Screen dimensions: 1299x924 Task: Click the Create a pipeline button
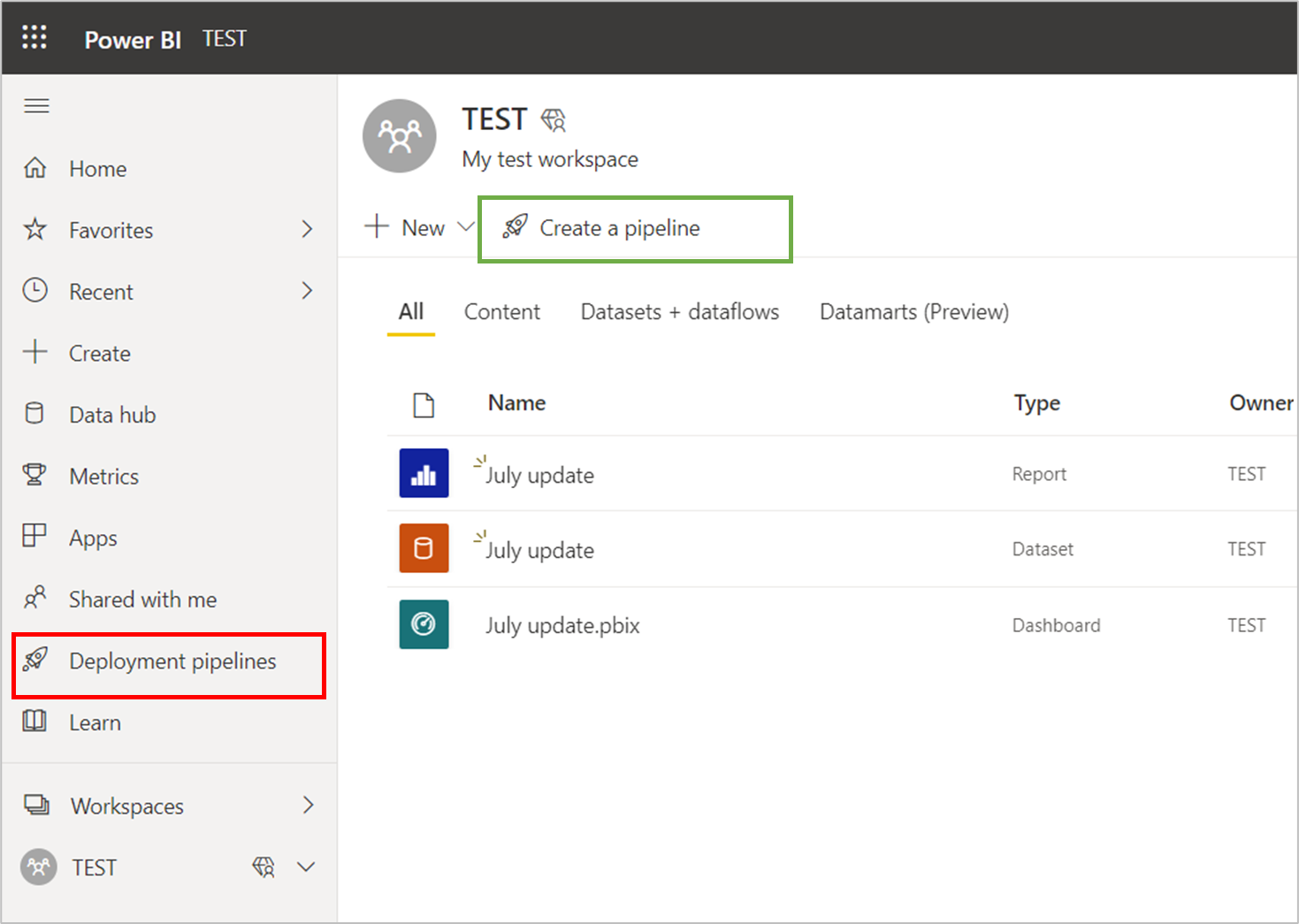(x=619, y=227)
